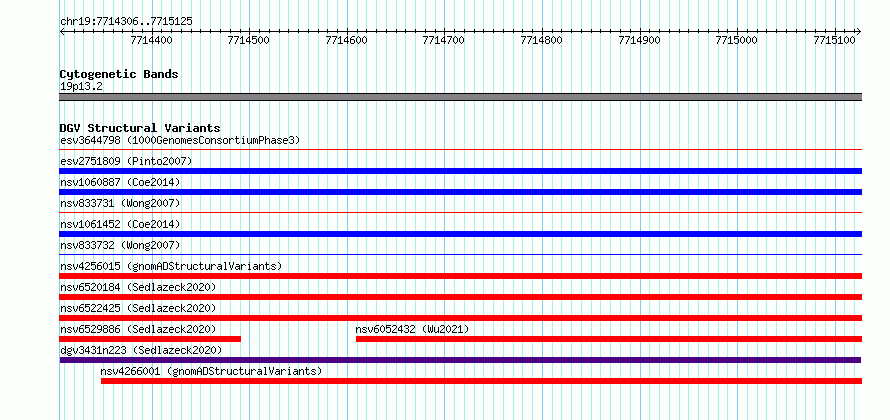Open variant nsv1060887 (Coe2014) label
Screen dimensions: 890x420
click(x=120, y=182)
